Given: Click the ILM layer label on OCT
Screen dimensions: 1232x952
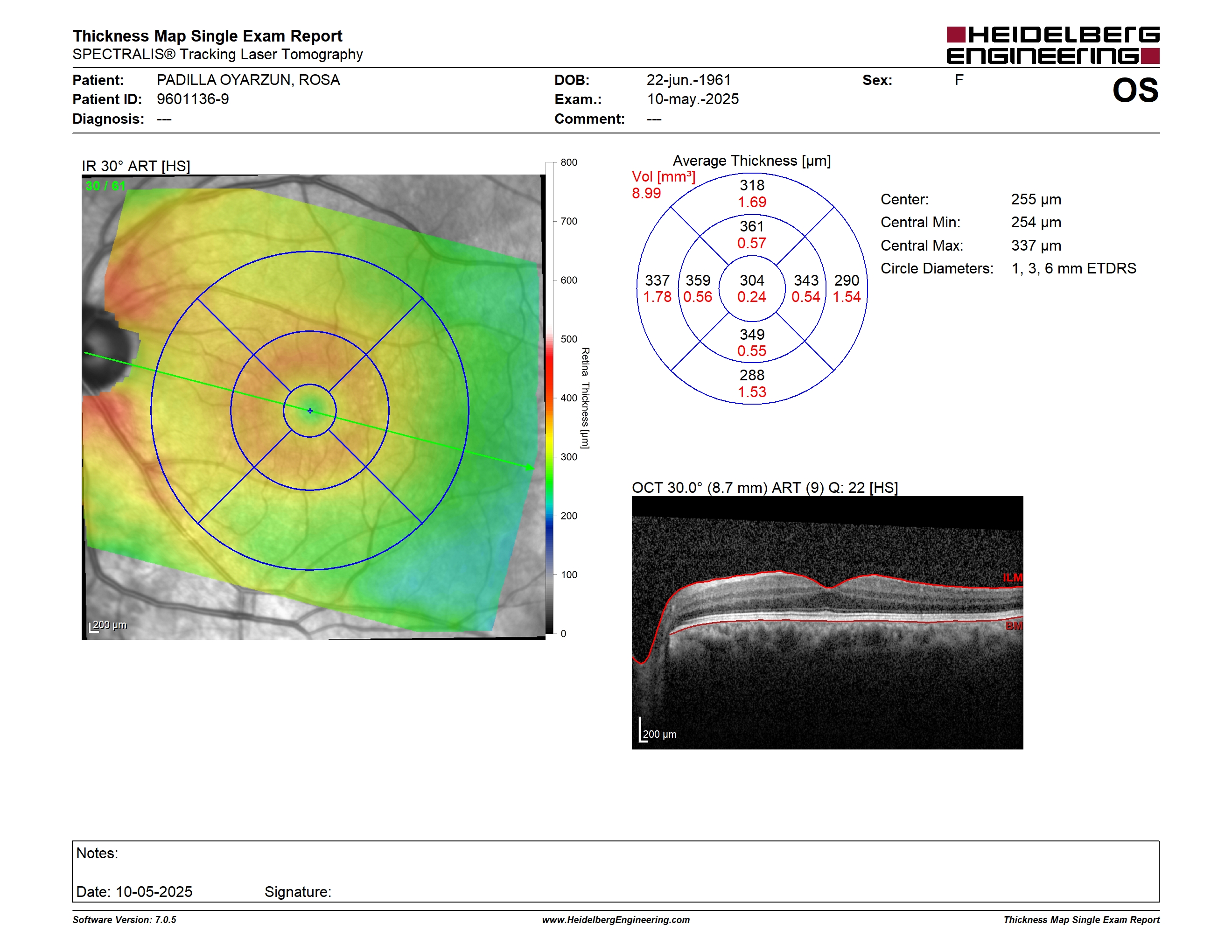Looking at the screenshot, I should 1013,578.
